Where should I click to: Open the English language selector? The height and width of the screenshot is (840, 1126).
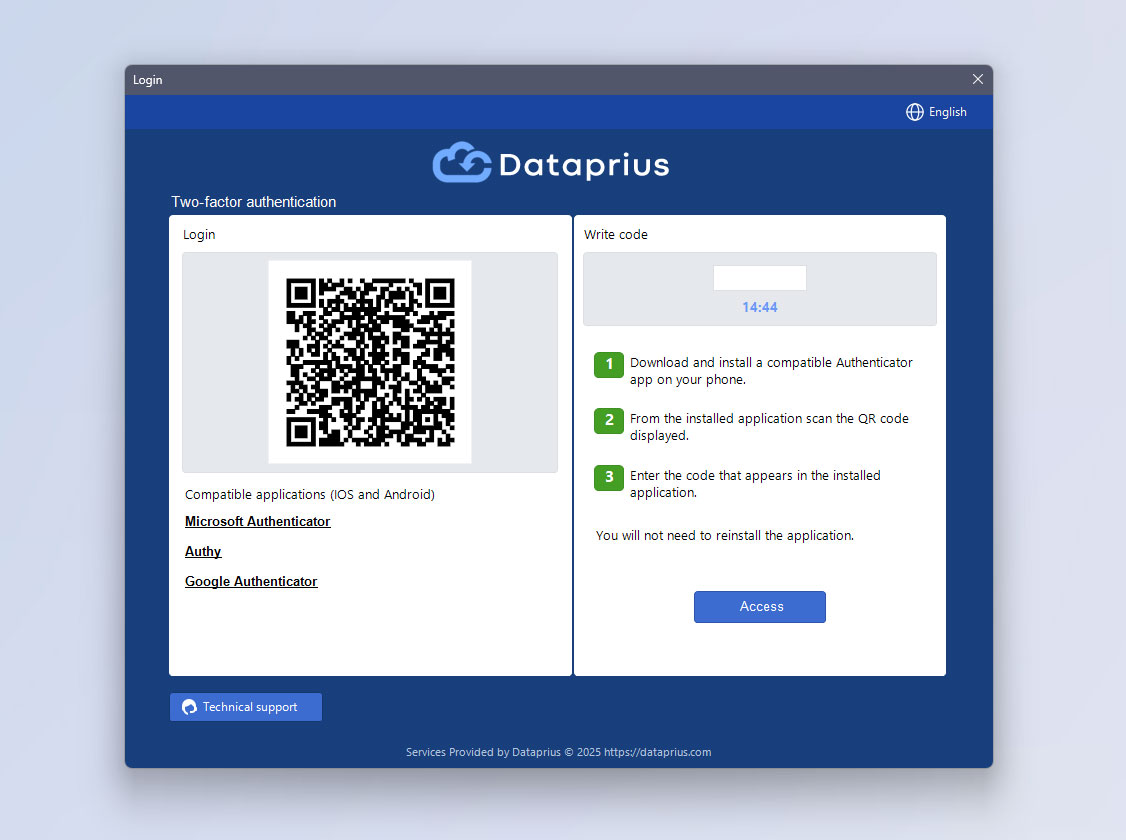click(936, 112)
